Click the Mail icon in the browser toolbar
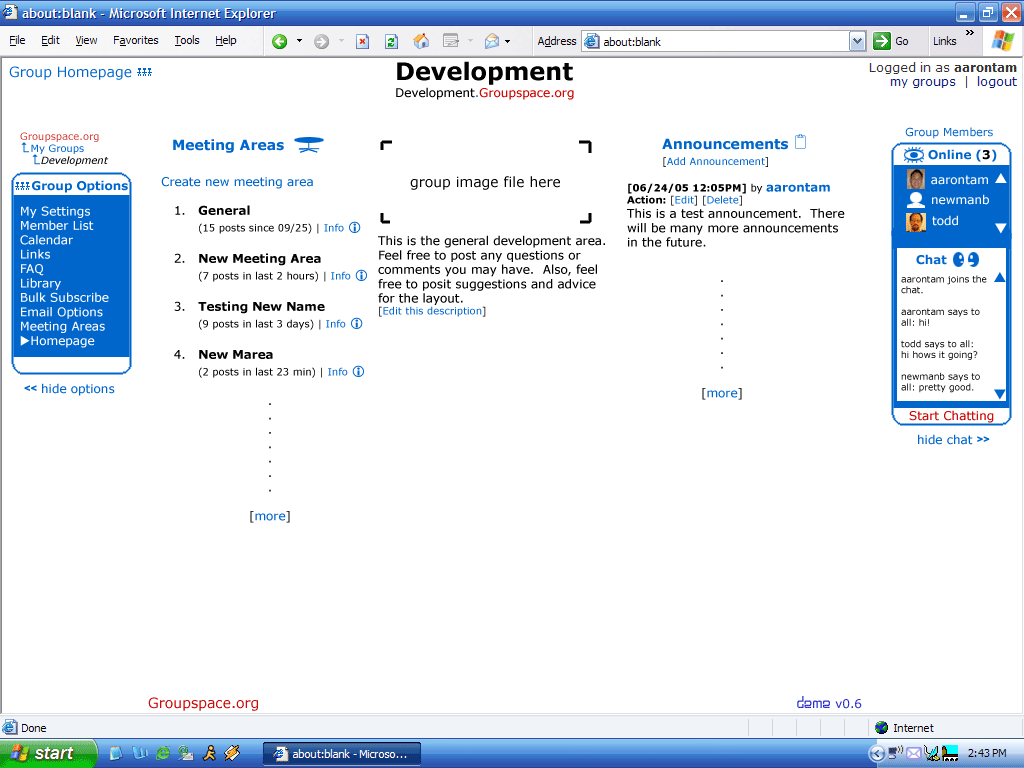Viewport: 1024px width, 768px height. coord(492,41)
